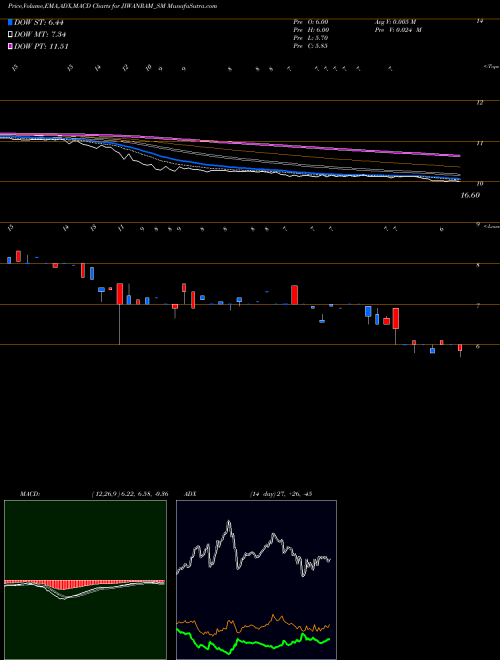Click the price axis label 14
This screenshot has width=500, height=660.
pyautogui.click(x=479, y=21)
